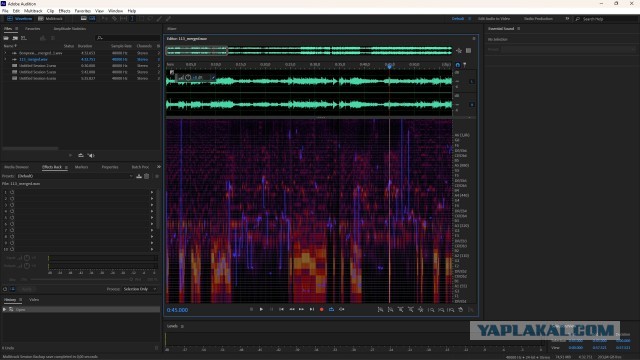Toggle the main rack power button at bottom
The image size is (640, 360).
(5, 289)
